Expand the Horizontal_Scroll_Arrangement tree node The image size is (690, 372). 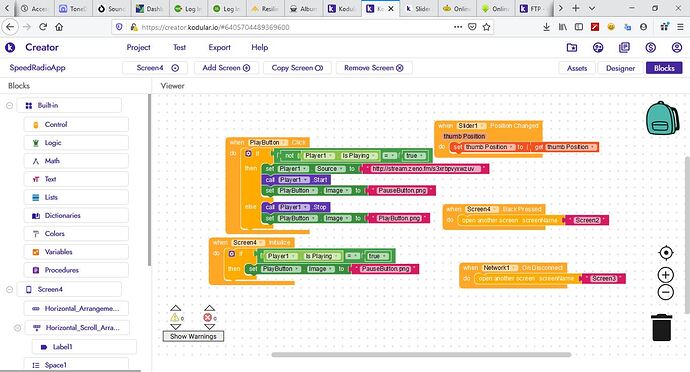click(x=18, y=328)
